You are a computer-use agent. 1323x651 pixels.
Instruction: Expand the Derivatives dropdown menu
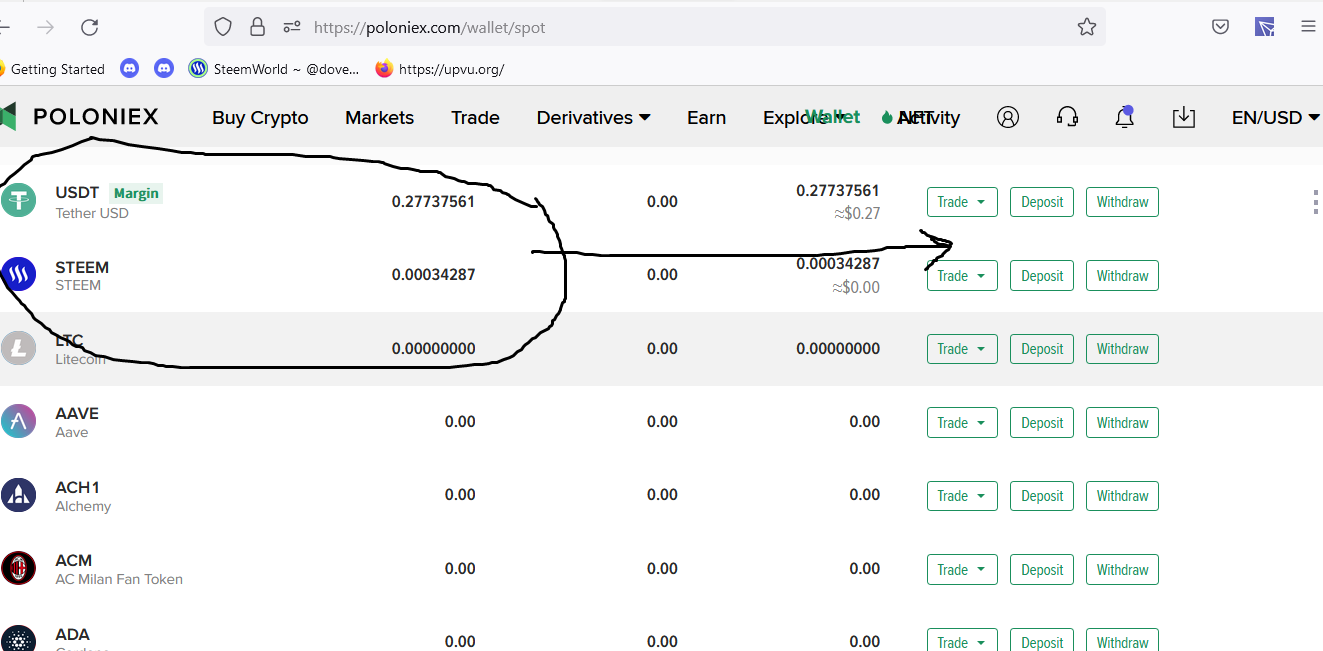tap(594, 117)
